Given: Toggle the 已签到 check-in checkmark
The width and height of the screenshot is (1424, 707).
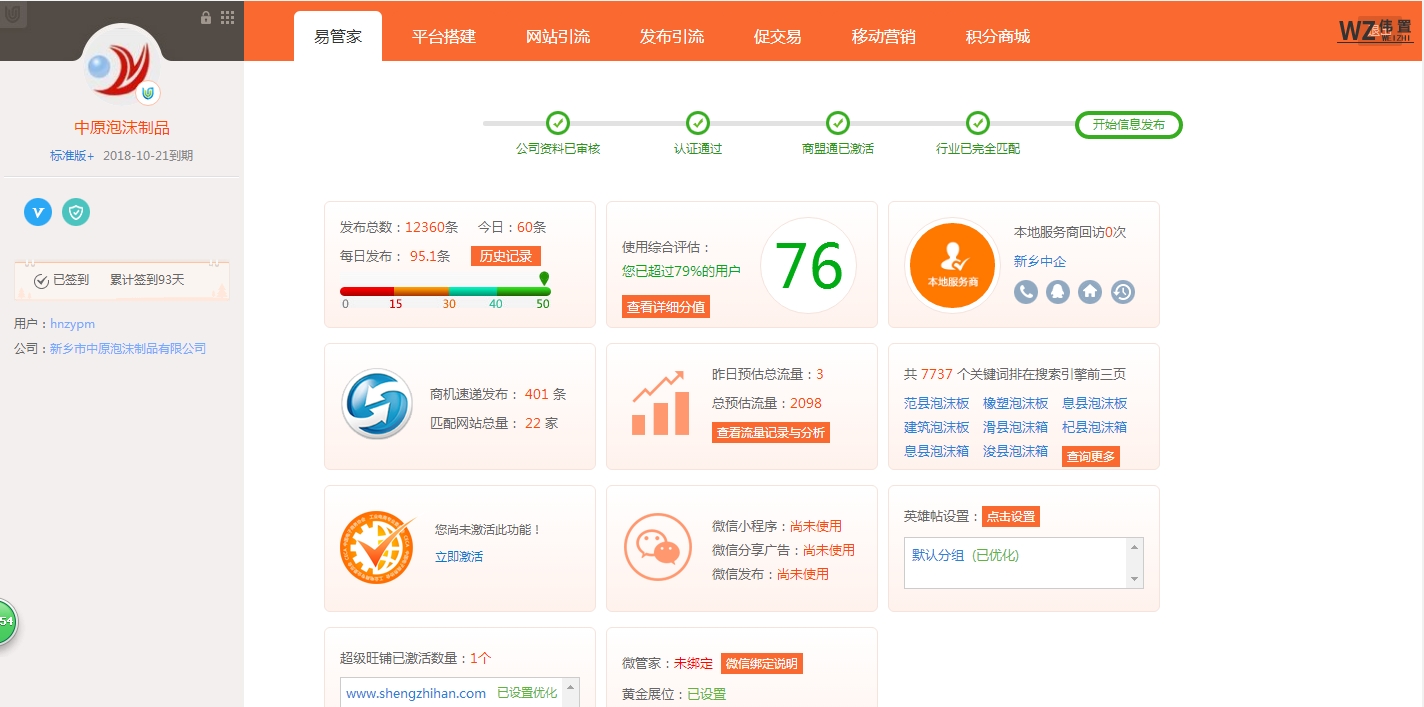Looking at the screenshot, I should (42, 281).
